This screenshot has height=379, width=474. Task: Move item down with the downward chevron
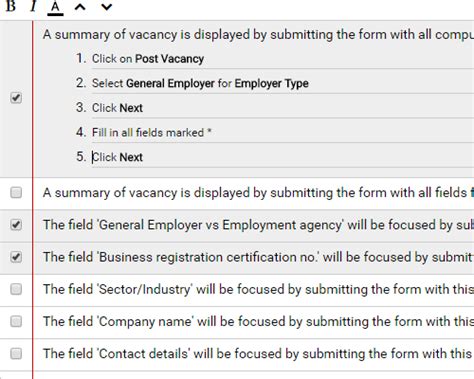coord(106,6)
